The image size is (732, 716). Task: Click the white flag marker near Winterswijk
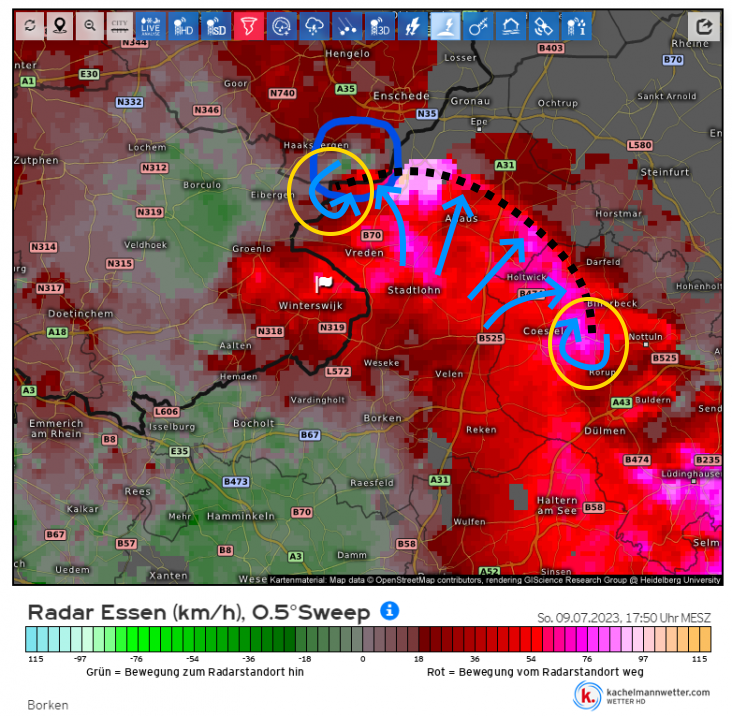point(324,283)
